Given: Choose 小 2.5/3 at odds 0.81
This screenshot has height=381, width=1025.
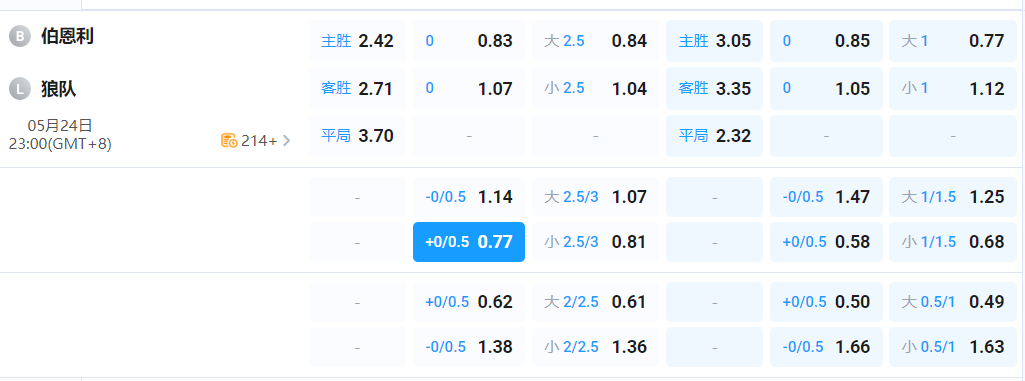Looking at the screenshot, I should pos(596,242).
